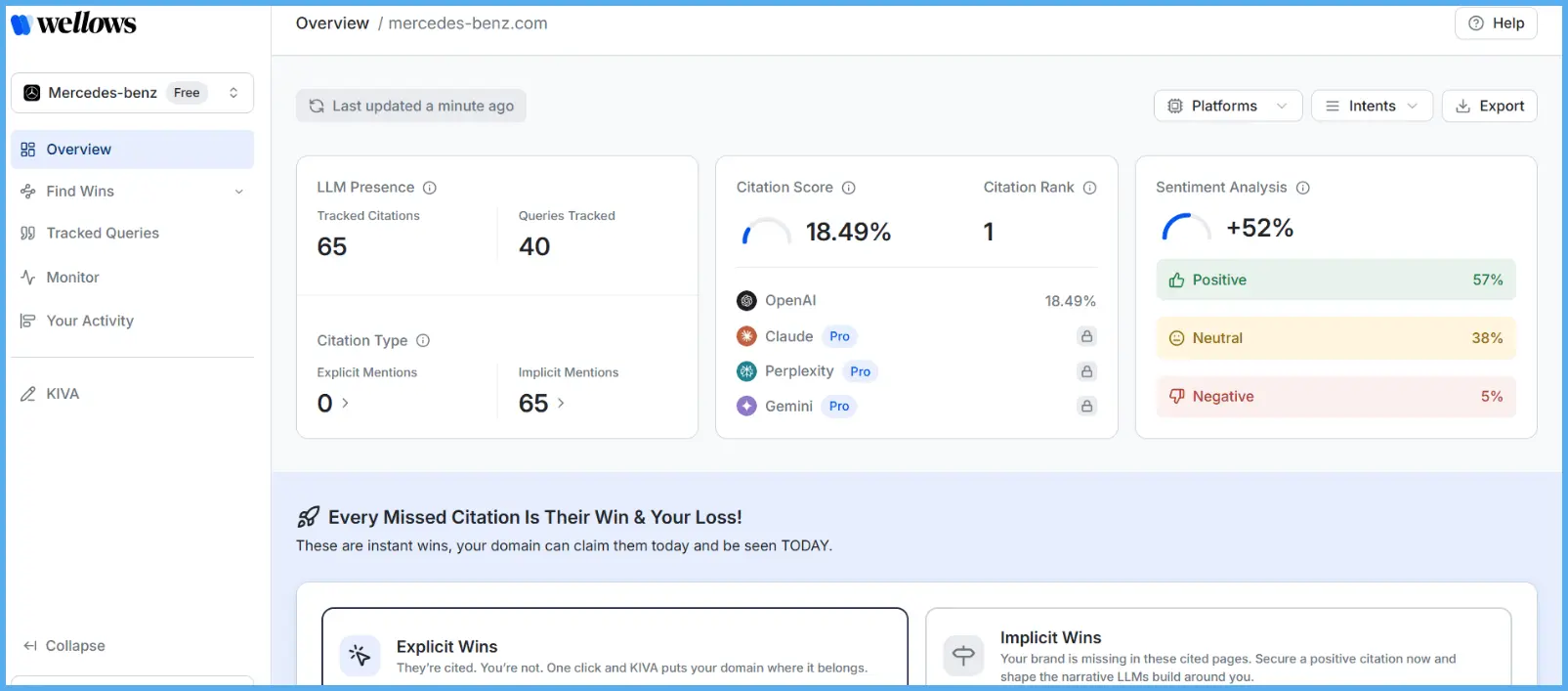Click the rocket icon beside Missed Citation heading

pyautogui.click(x=308, y=517)
